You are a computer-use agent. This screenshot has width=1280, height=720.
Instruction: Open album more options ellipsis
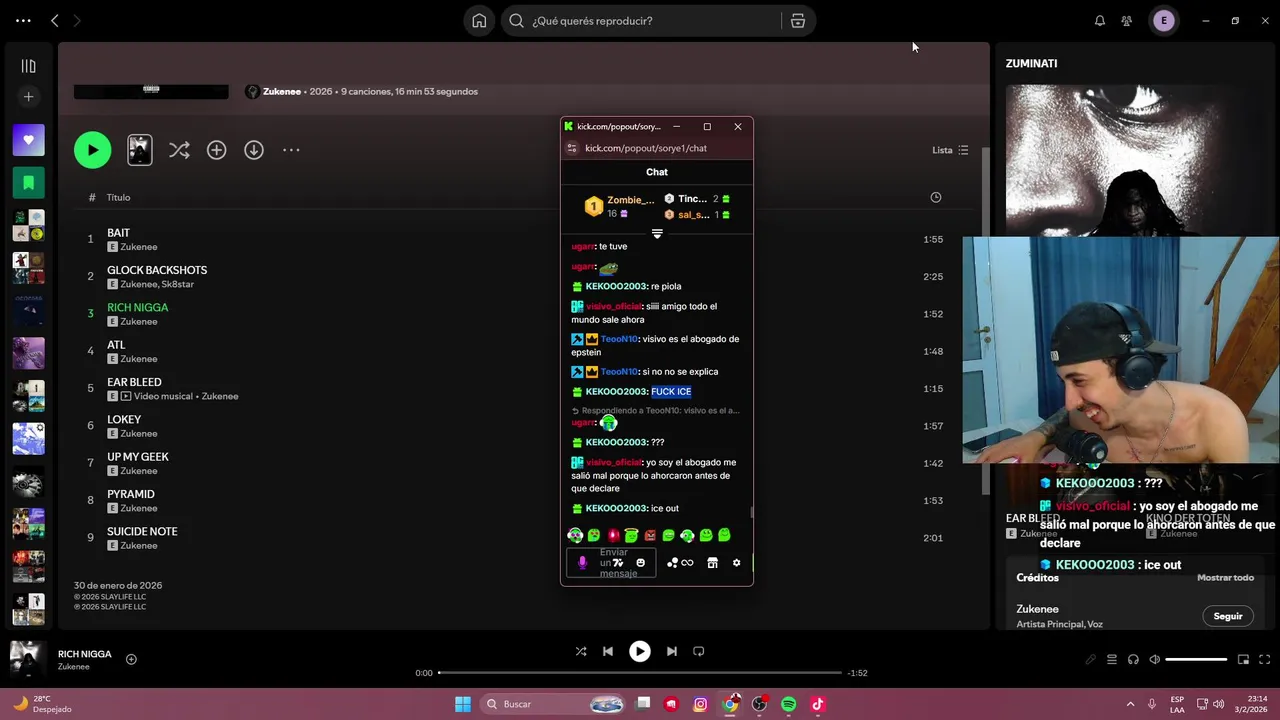(x=291, y=150)
